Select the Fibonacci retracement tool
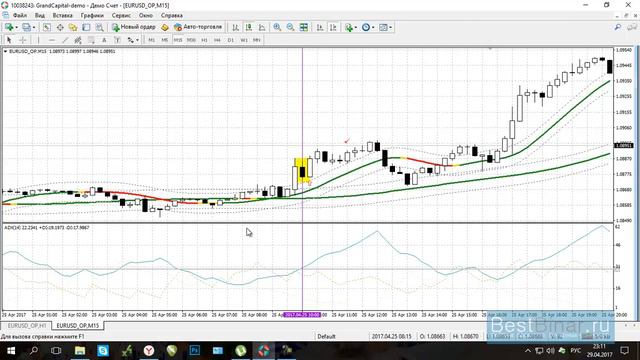The width and height of the screenshot is (640, 360). point(91,40)
